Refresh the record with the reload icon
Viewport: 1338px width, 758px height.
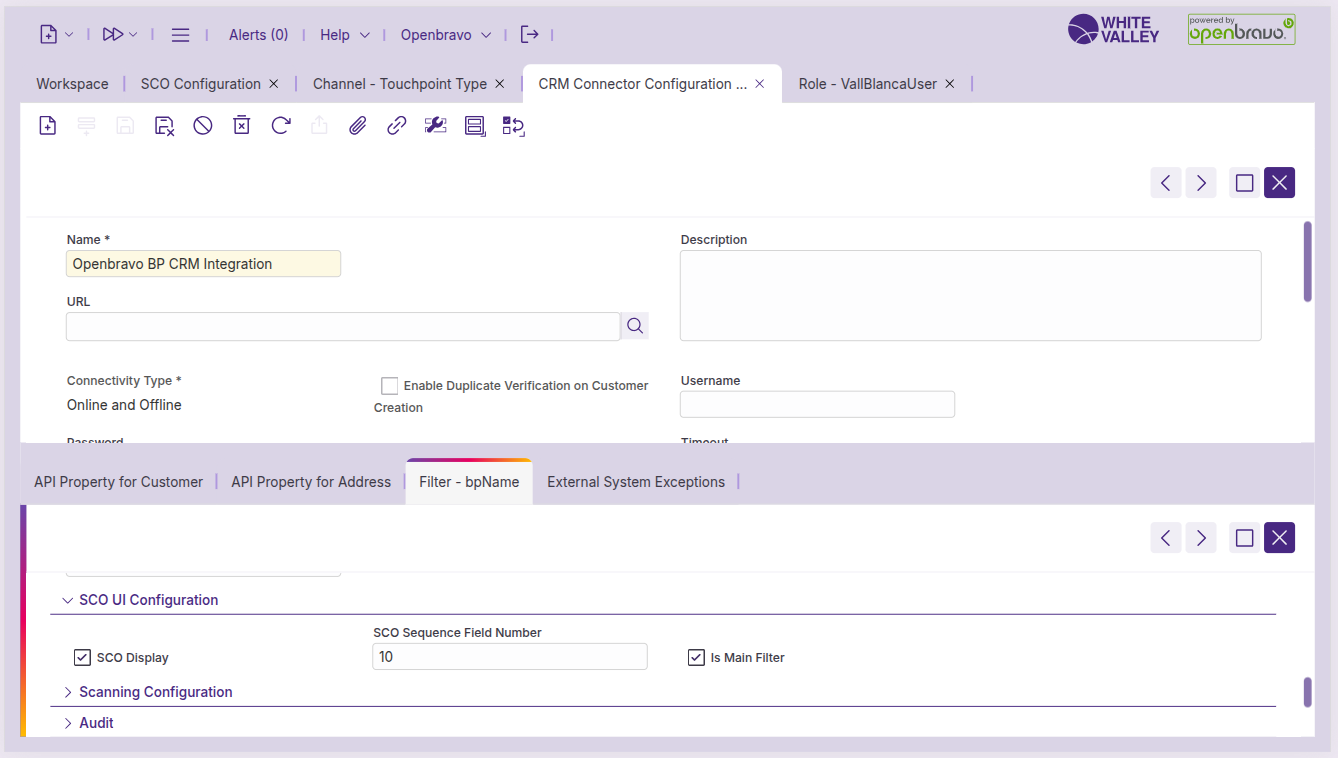[281, 125]
